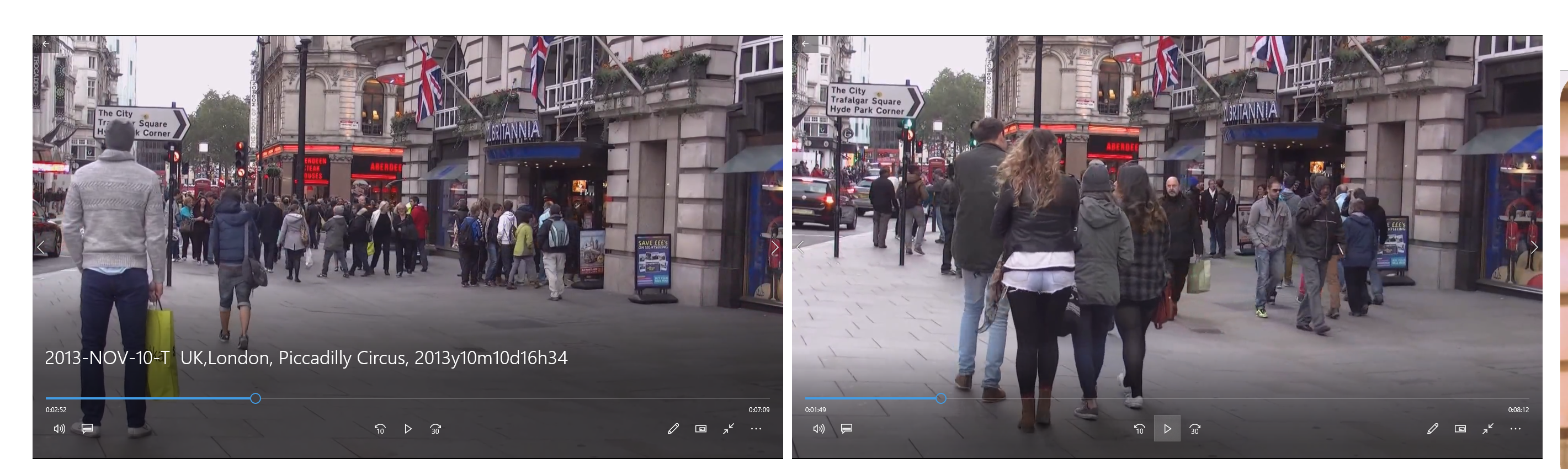Click total duration 0:07:09 in left player
The width and height of the screenshot is (1568, 469).
pos(759,410)
